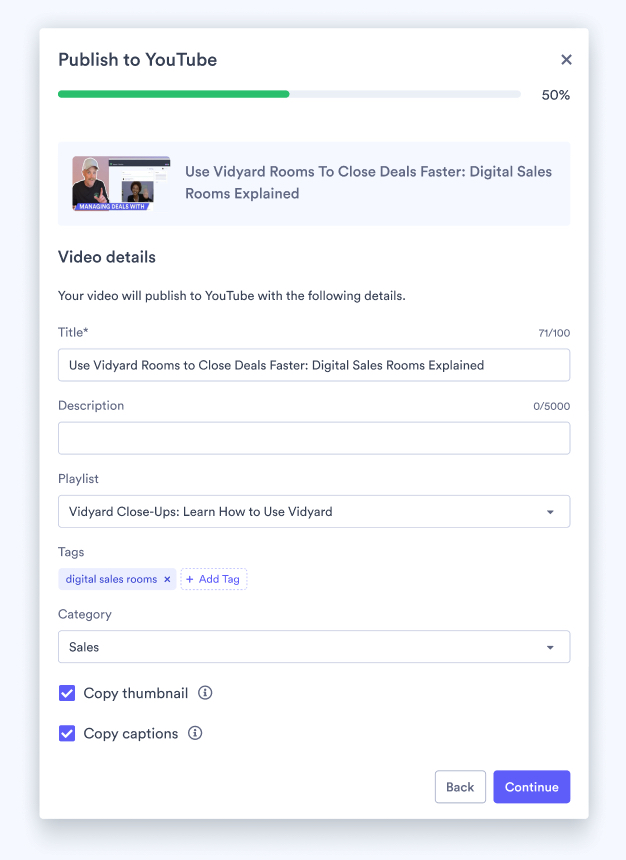This screenshot has width=626, height=860.
Task: Click the Continue button
Action: point(532,787)
